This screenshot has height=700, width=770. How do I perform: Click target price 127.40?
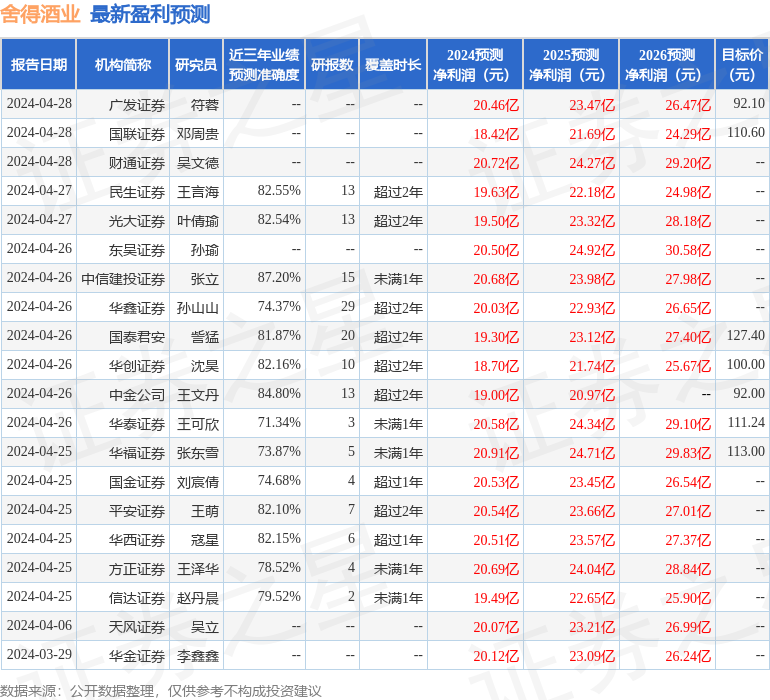(x=746, y=335)
